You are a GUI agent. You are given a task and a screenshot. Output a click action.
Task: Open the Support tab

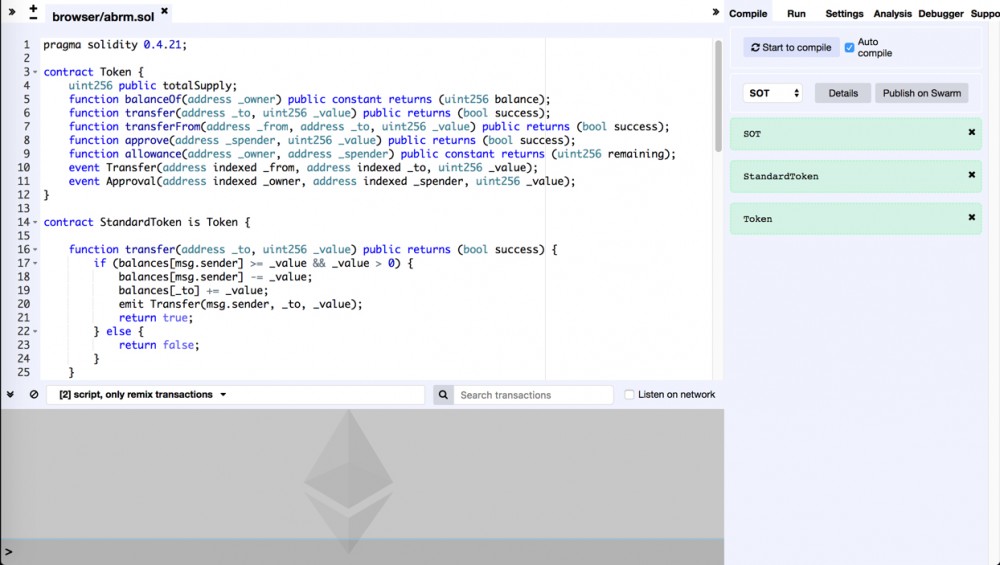click(x=985, y=13)
